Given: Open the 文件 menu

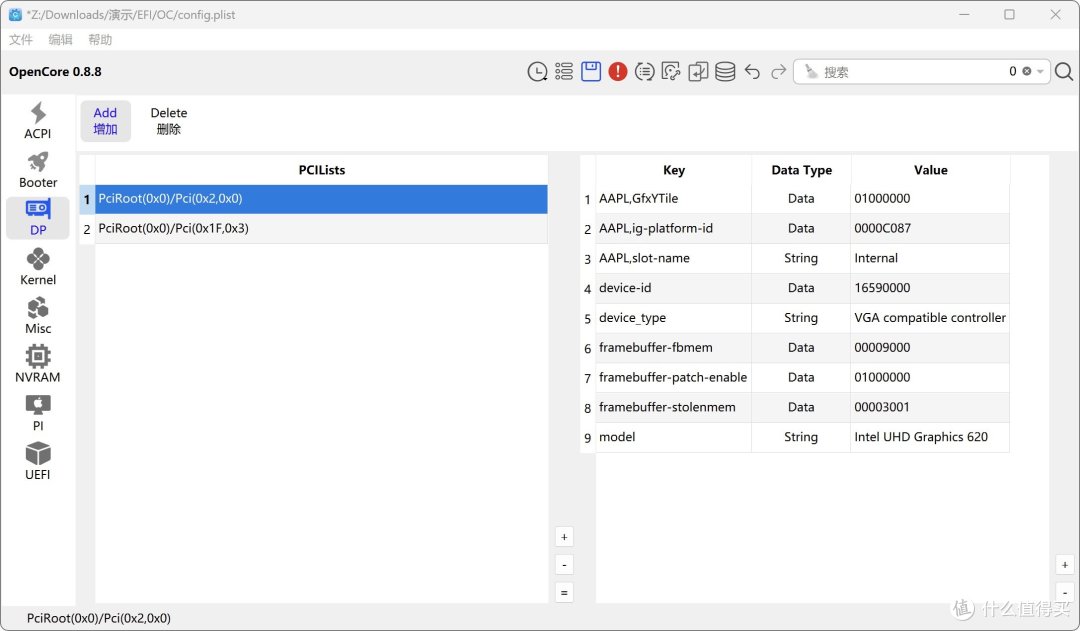Looking at the screenshot, I should 21,40.
